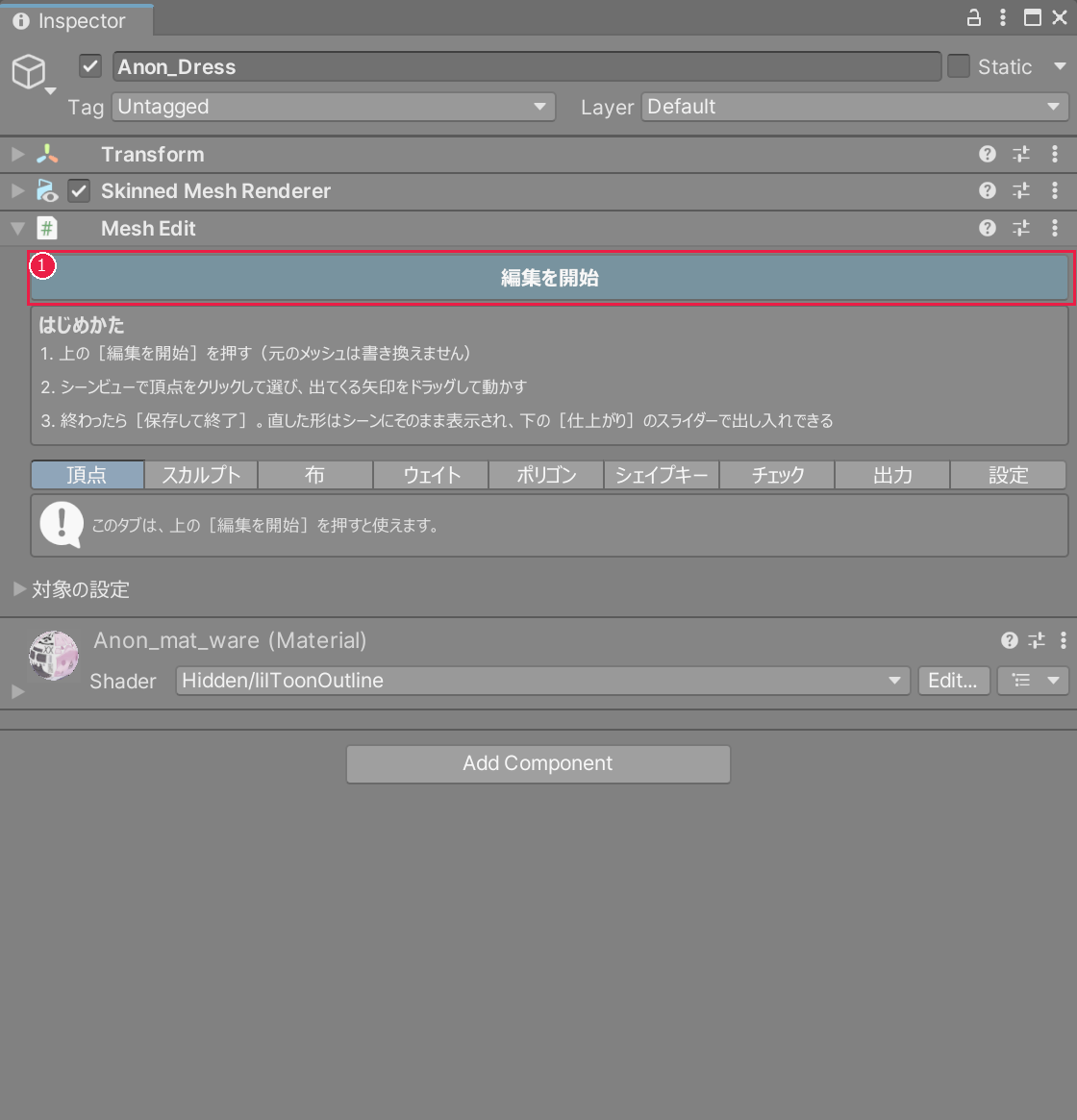This screenshot has width=1077, height=1120.
Task: Open material presets icon
Action: (x=1037, y=640)
